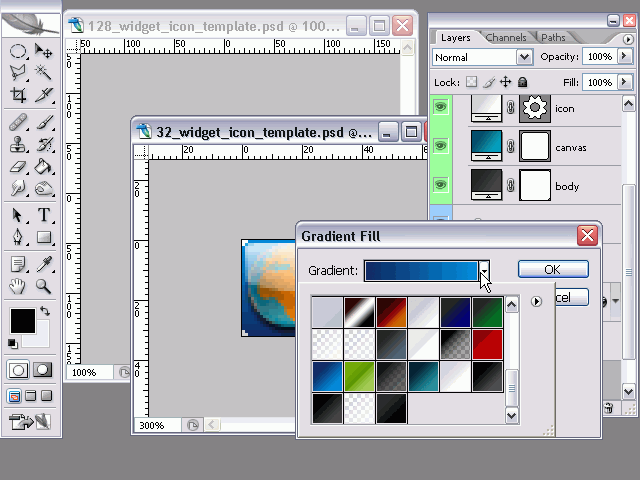The image size is (640, 480).
Task: Toggle lock transparent pixels
Action: click(x=471, y=82)
